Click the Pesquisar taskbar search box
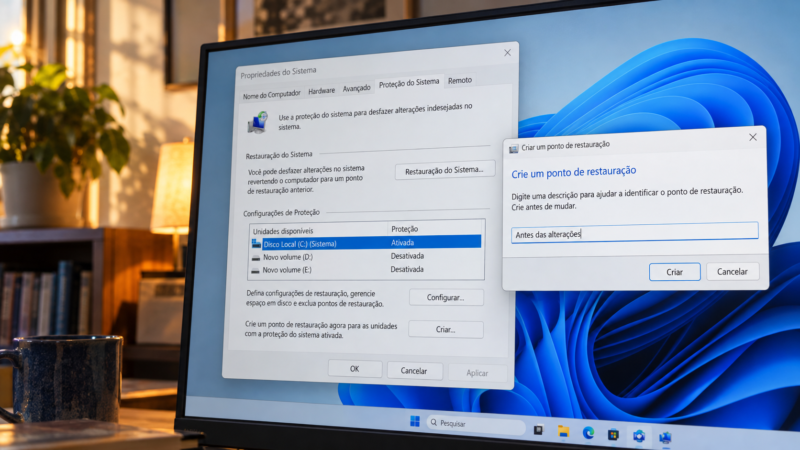800x450 pixels. [476, 424]
